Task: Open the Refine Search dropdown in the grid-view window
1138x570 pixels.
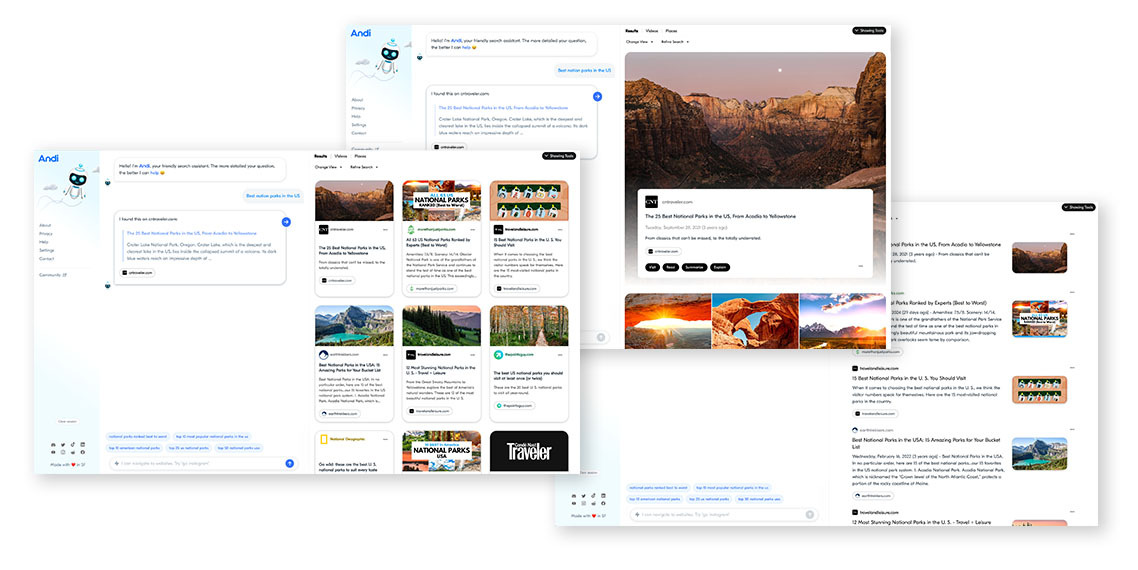Action: (364, 167)
